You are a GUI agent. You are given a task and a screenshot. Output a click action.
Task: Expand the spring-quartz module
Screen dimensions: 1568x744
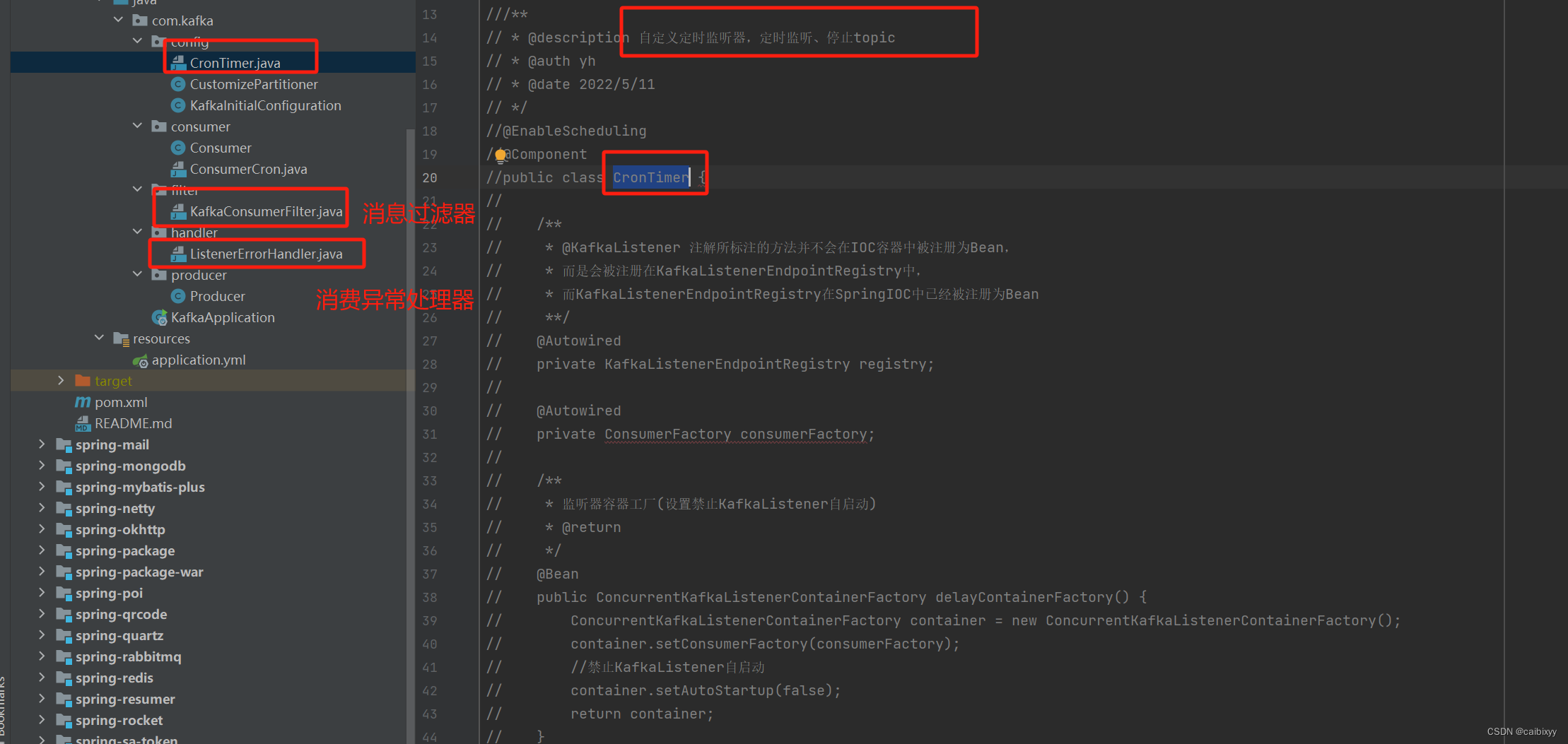[x=42, y=634]
